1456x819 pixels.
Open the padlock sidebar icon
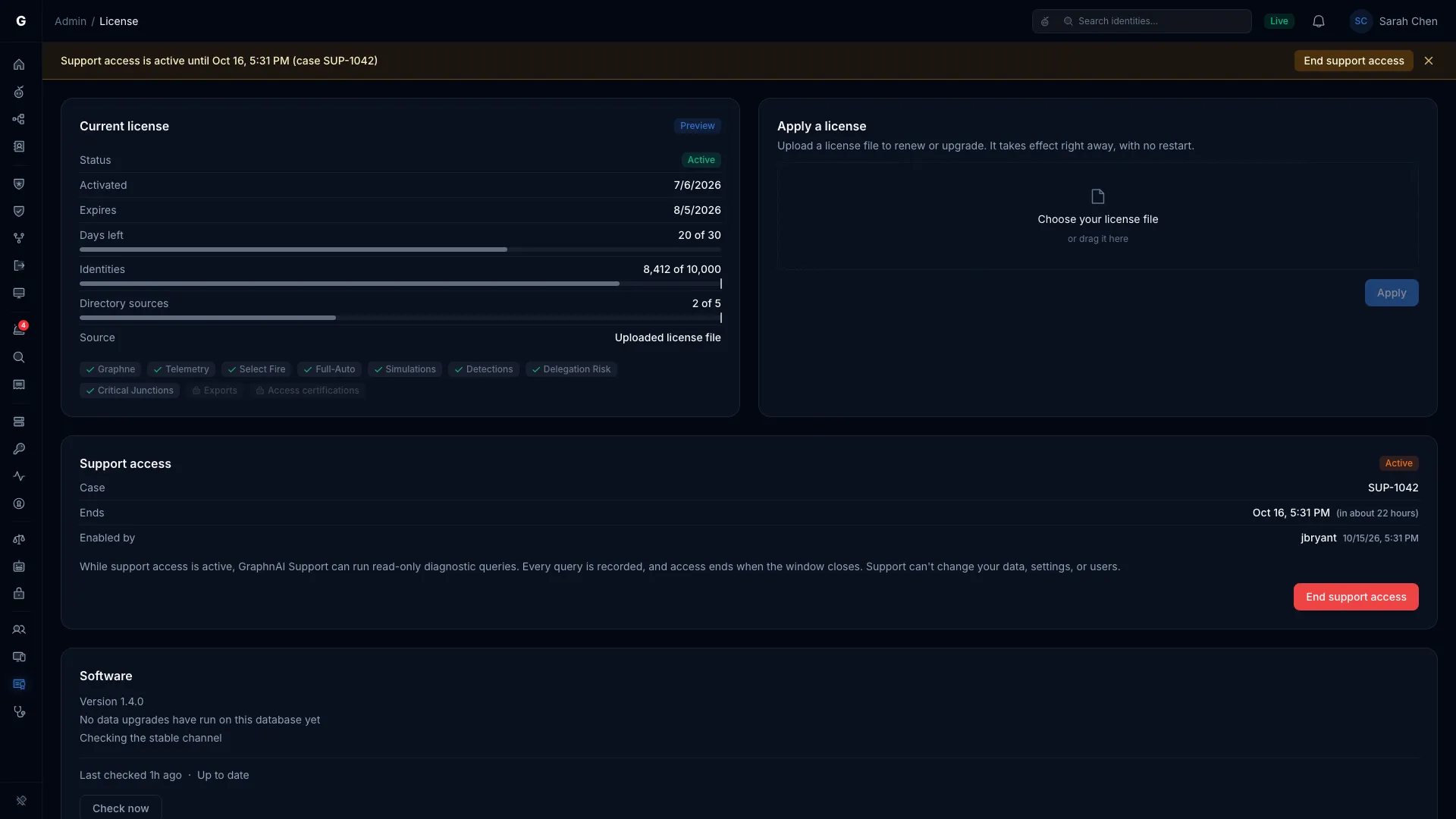[x=19, y=593]
